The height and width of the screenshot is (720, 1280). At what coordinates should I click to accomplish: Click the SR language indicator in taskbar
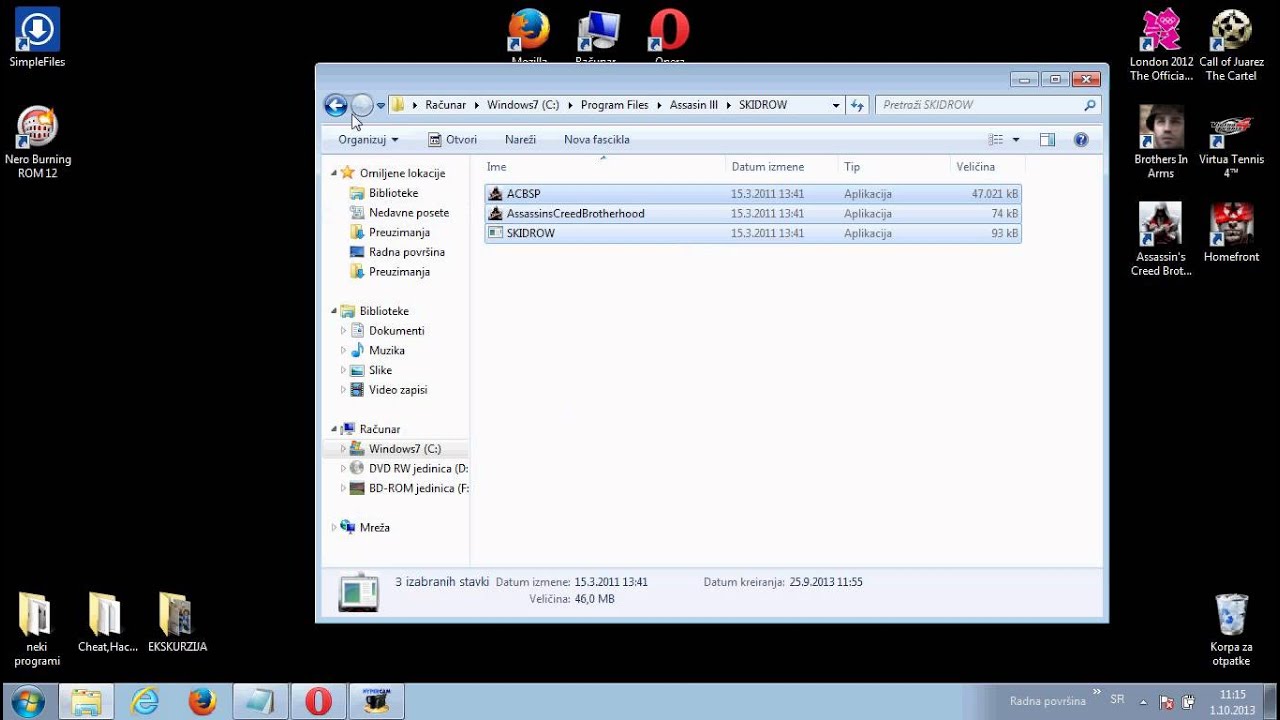[x=1117, y=700]
